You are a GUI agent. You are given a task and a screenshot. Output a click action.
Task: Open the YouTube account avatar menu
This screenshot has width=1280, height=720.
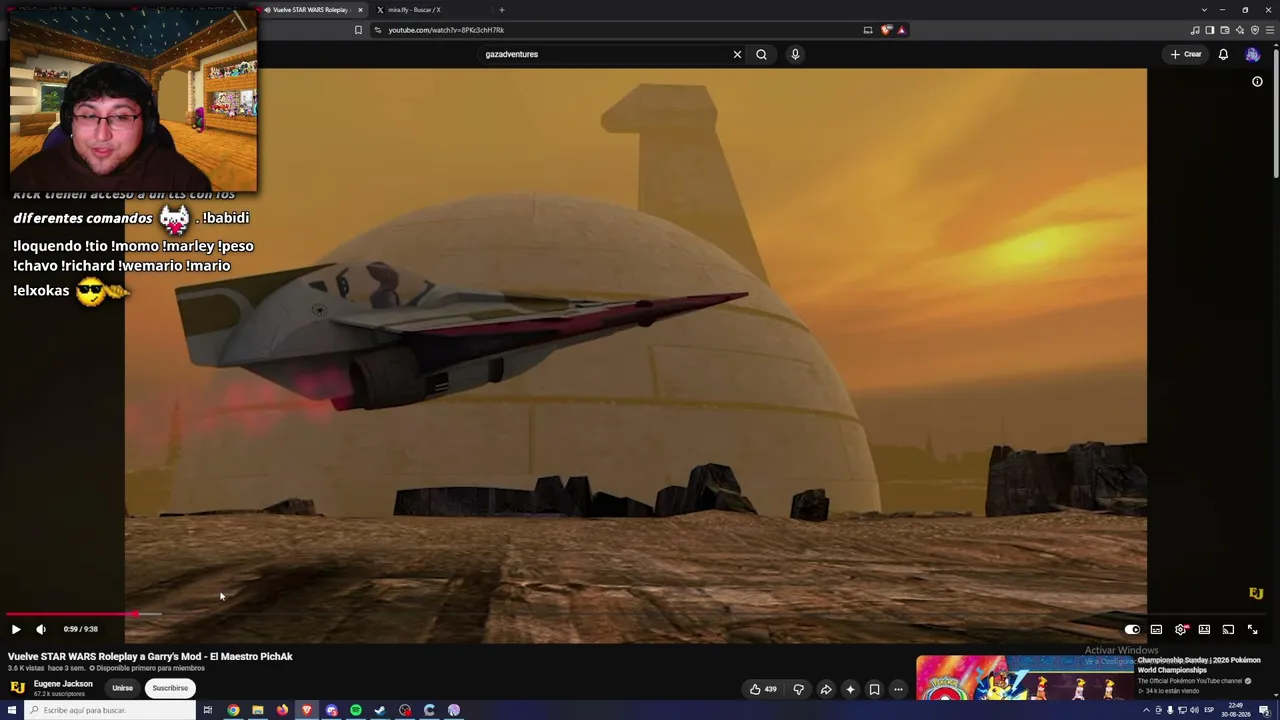coord(1253,54)
